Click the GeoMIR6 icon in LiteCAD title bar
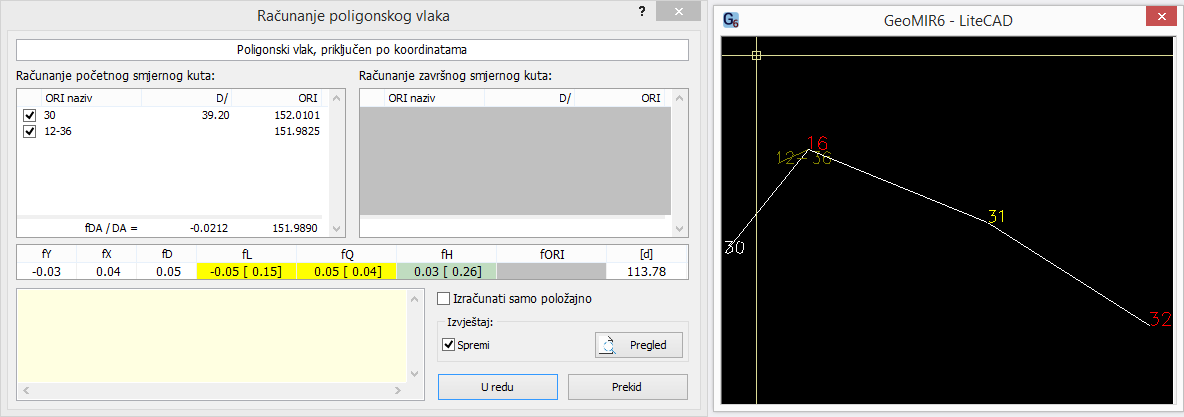This screenshot has height=417, width=1184. click(731, 19)
